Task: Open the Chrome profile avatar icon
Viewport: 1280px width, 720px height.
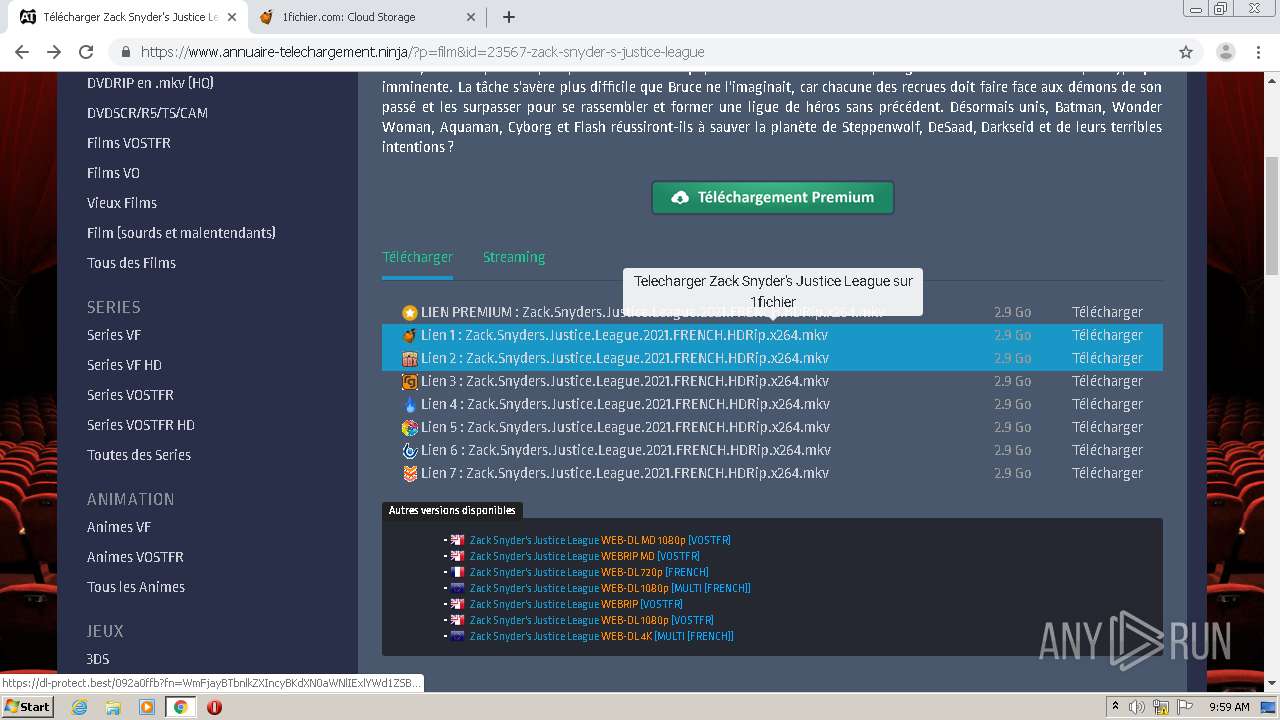Action: tap(1226, 52)
